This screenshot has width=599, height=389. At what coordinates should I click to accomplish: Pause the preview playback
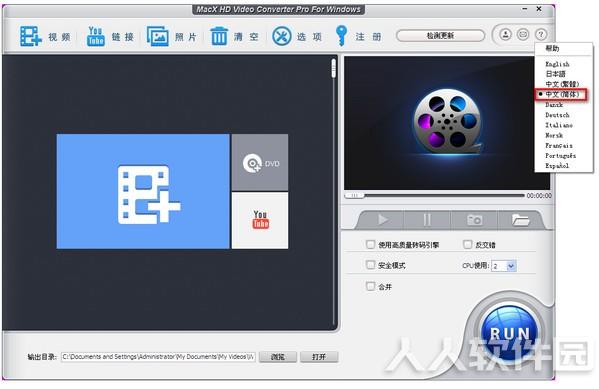tap(427, 220)
